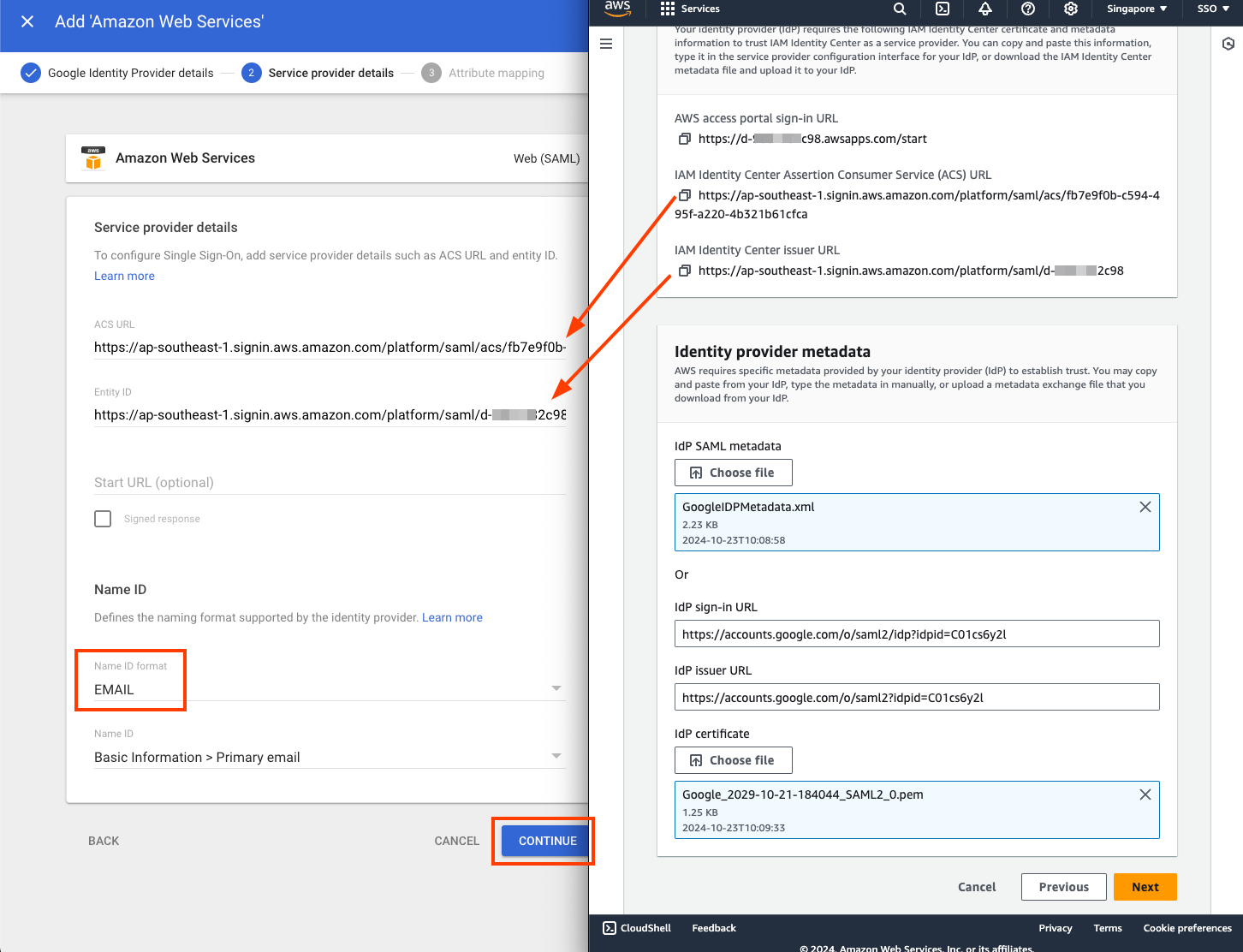Open Learn more link under Name ID
1243x952 pixels.
pyautogui.click(x=452, y=617)
